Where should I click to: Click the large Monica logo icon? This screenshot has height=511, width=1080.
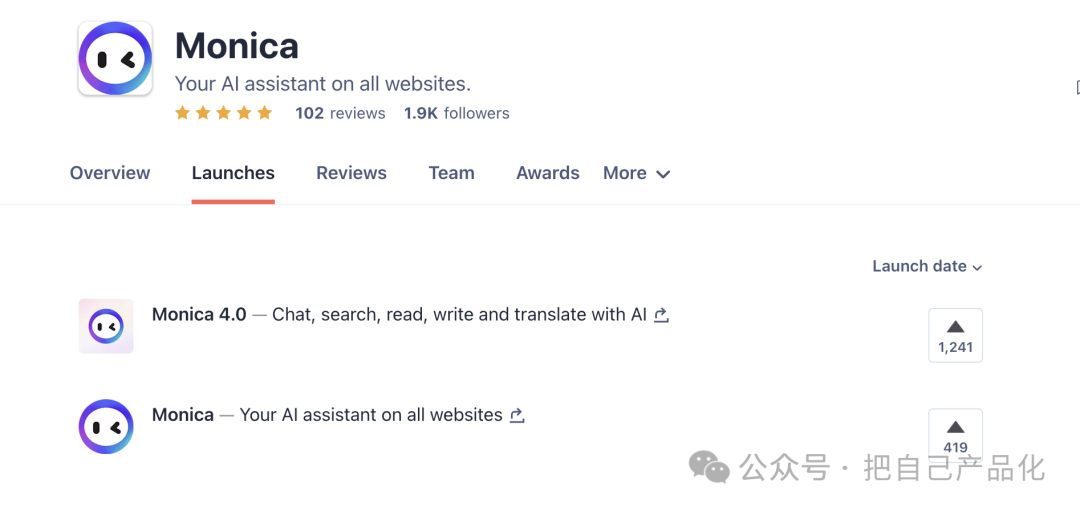pos(115,59)
